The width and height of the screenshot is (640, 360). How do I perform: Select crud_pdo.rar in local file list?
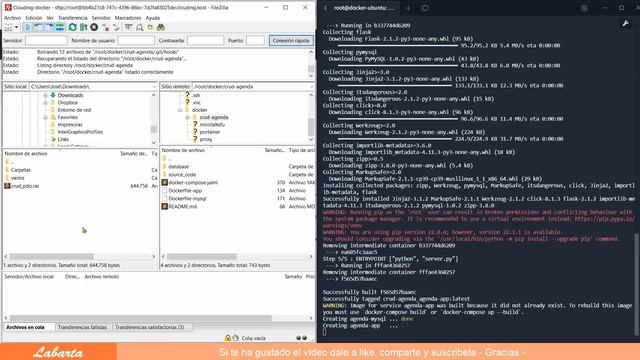tap(25, 186)
